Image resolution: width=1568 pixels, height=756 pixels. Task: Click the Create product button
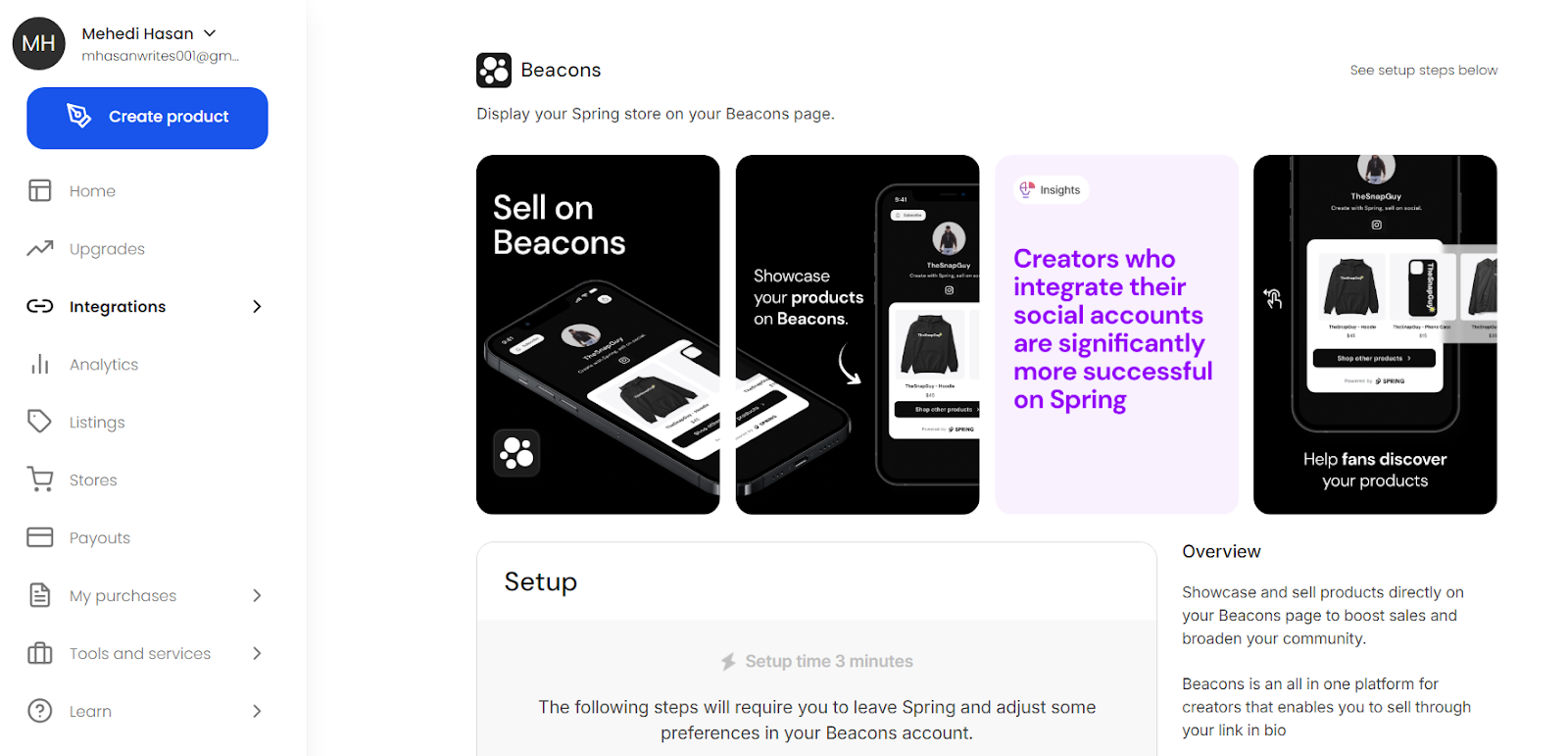[x=146, y=118]
